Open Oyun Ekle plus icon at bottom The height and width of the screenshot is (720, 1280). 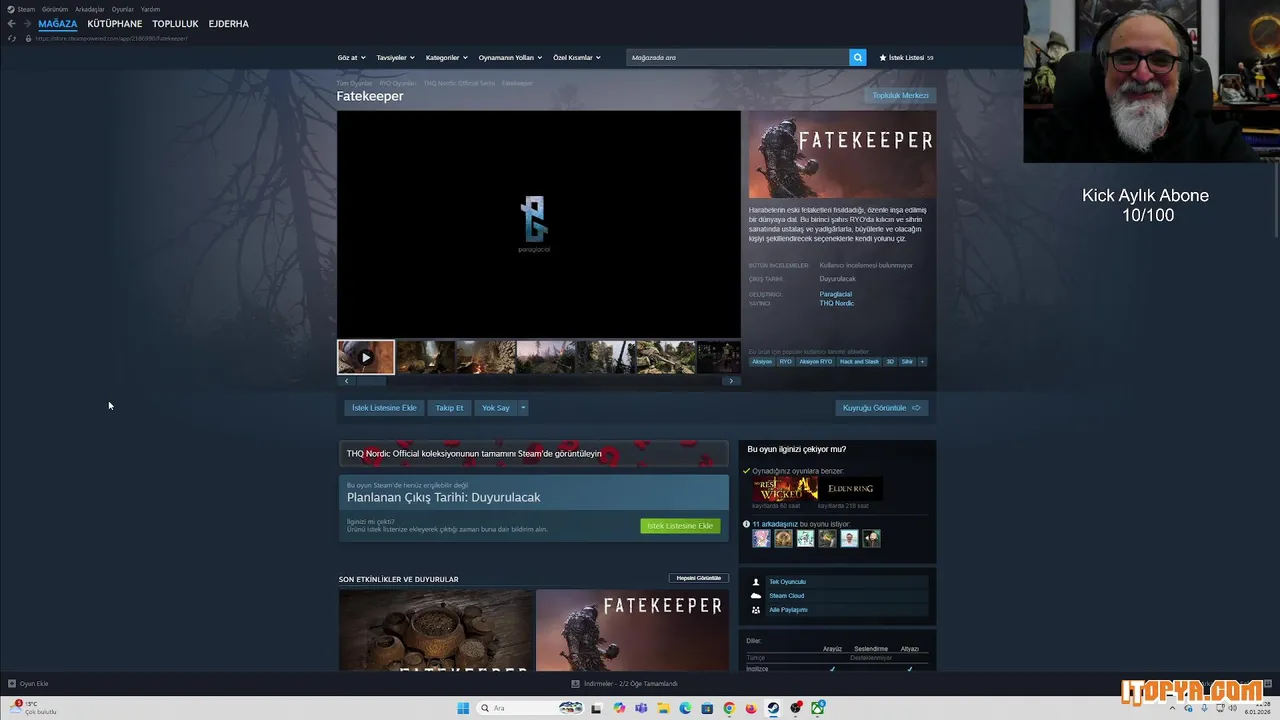tap(12, 684)
